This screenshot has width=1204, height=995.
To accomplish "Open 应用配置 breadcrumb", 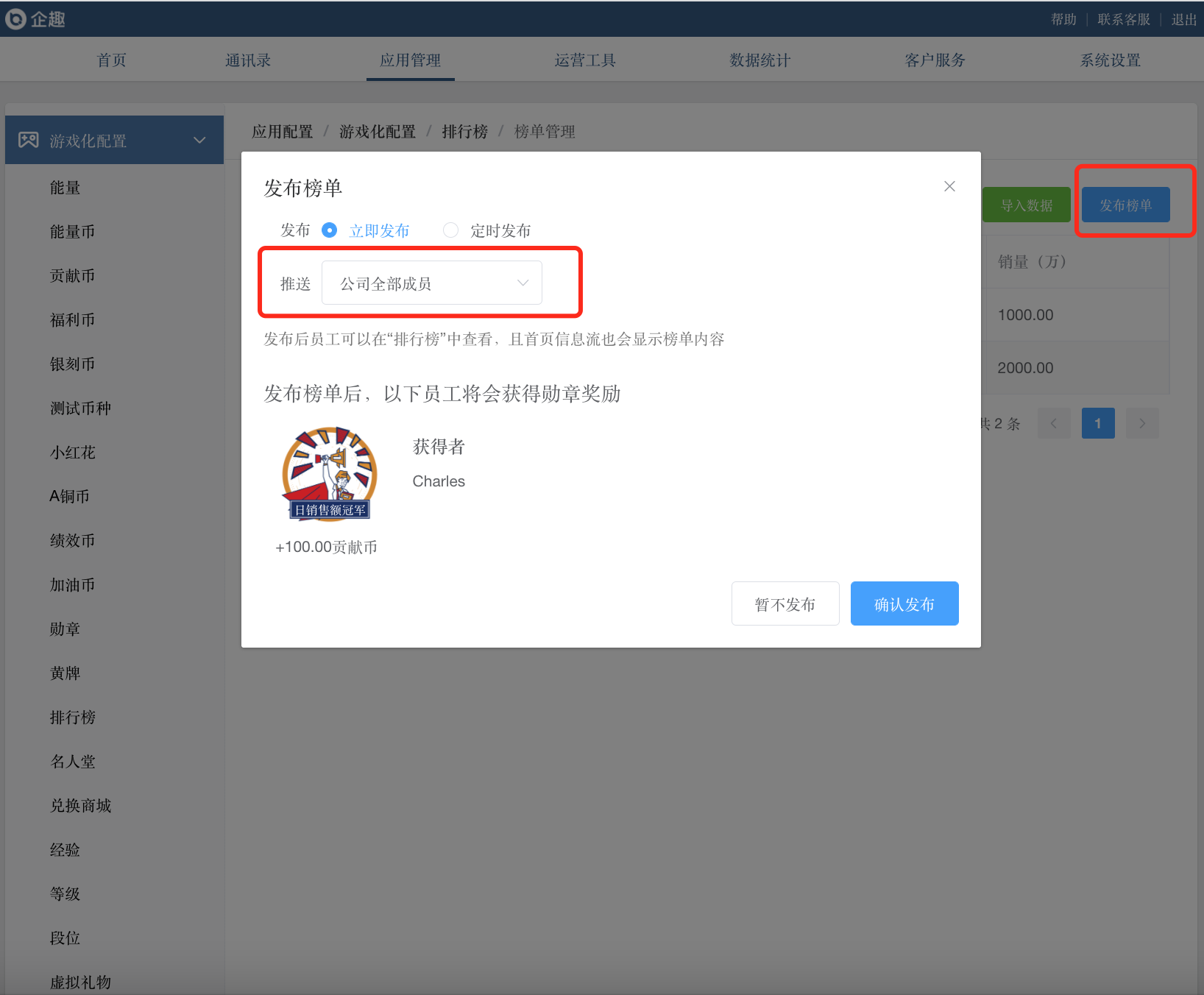I will [x=283, y=132].
